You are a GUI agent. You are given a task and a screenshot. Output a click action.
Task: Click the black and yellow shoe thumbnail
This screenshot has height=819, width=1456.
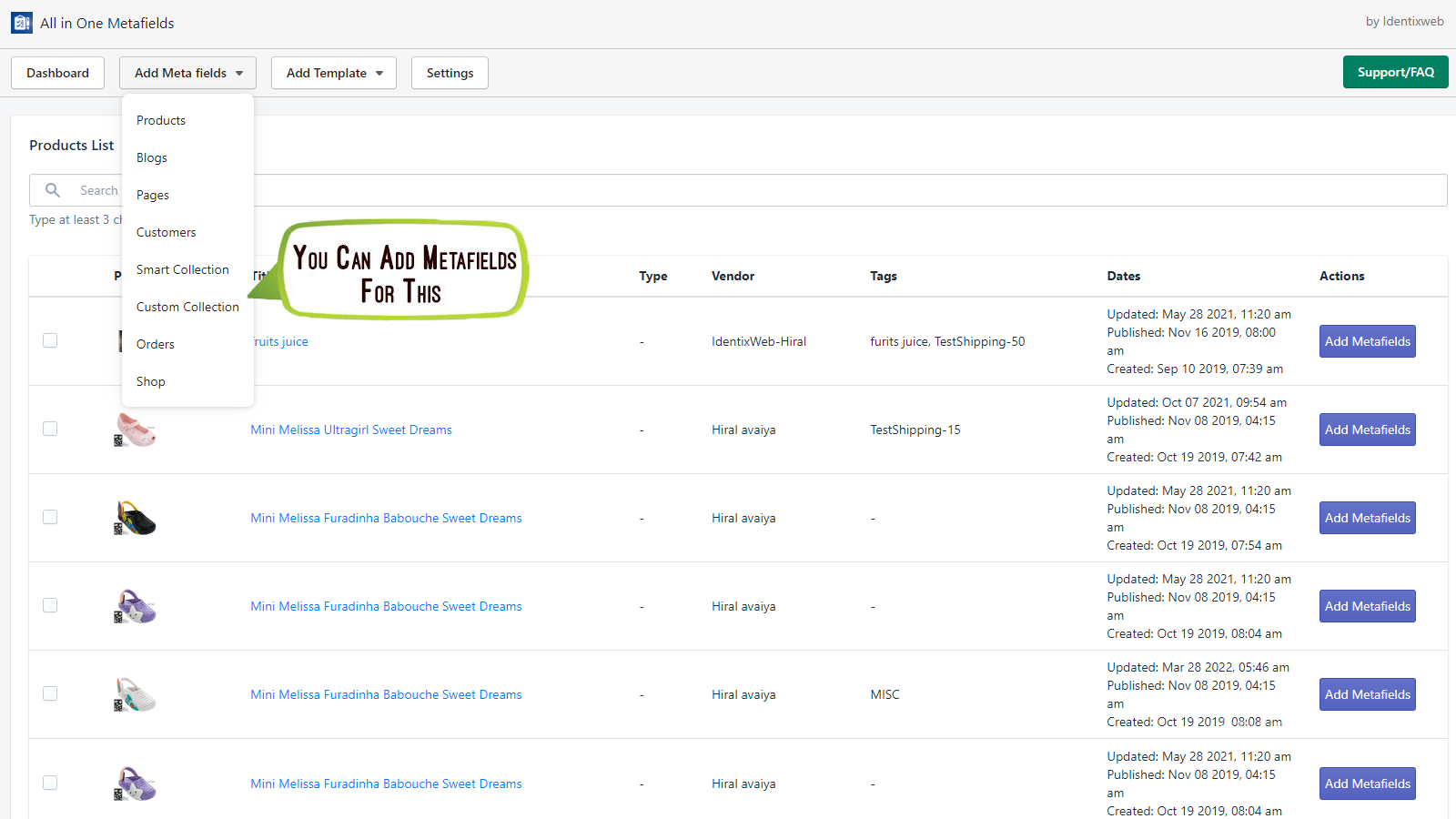[136, 518]
